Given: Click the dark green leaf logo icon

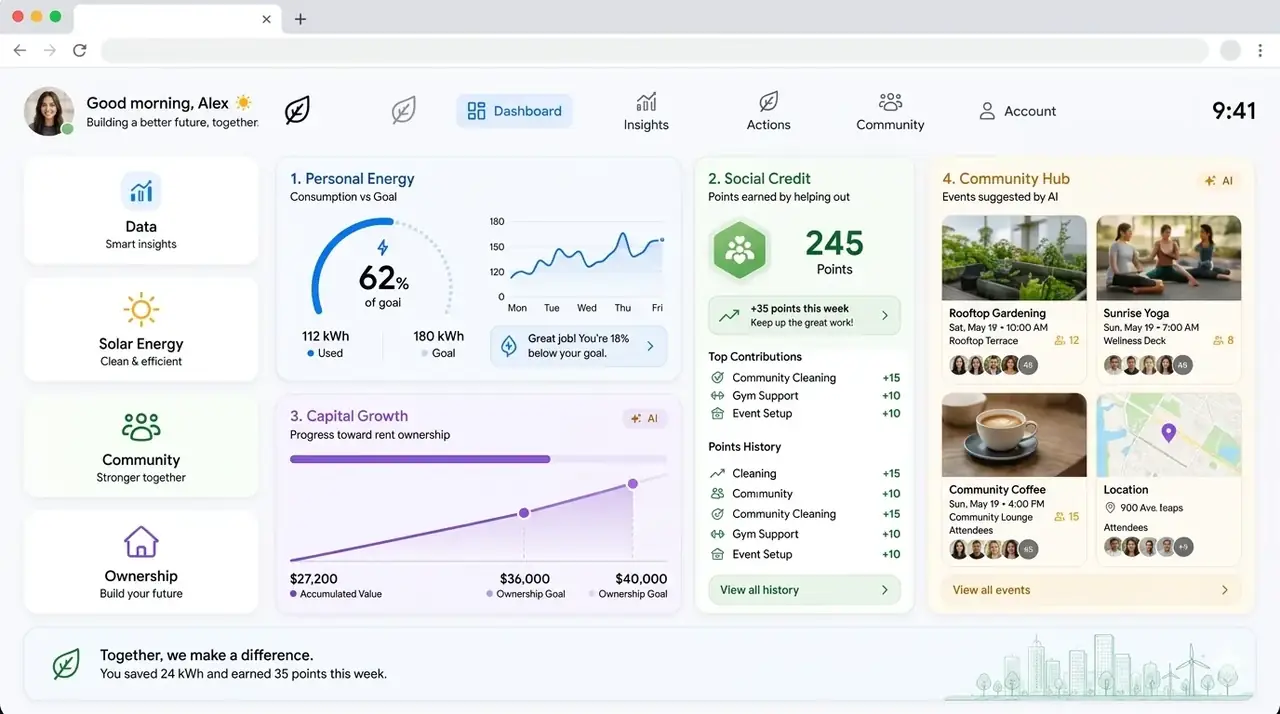Looking at the screenshot, I should click(x=297, y=110).
